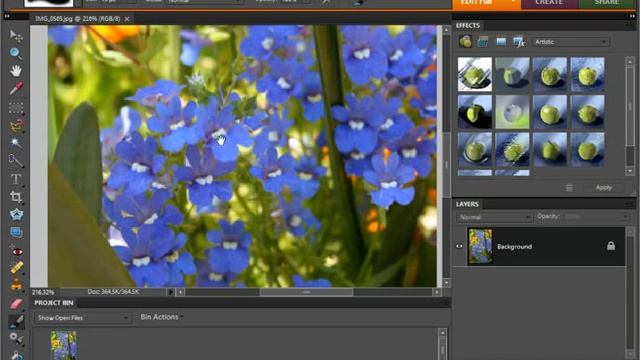Select the Red Eye Removal tool
Screen dimensions: 640x360
click(x=16, y=251)
